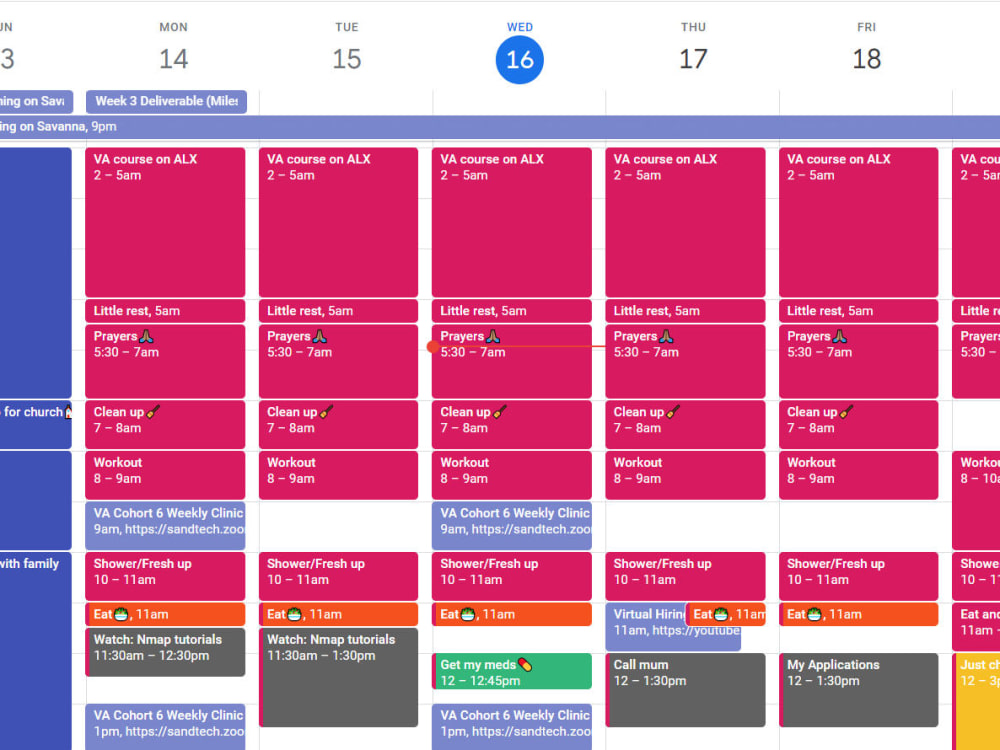Open Monday 1pm VA Cohort 6 Weekly Clinic
The width and height of the screenshot is (1000, 750).
click(x=165, y=726)
